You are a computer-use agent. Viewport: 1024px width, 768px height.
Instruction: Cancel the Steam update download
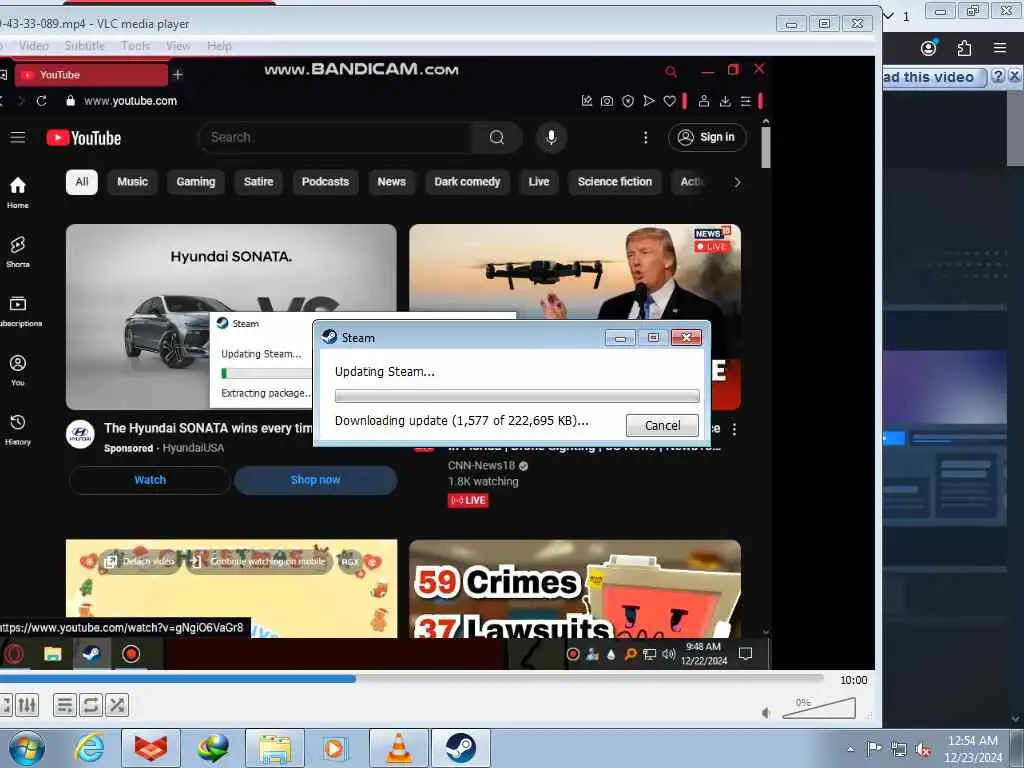662,426
